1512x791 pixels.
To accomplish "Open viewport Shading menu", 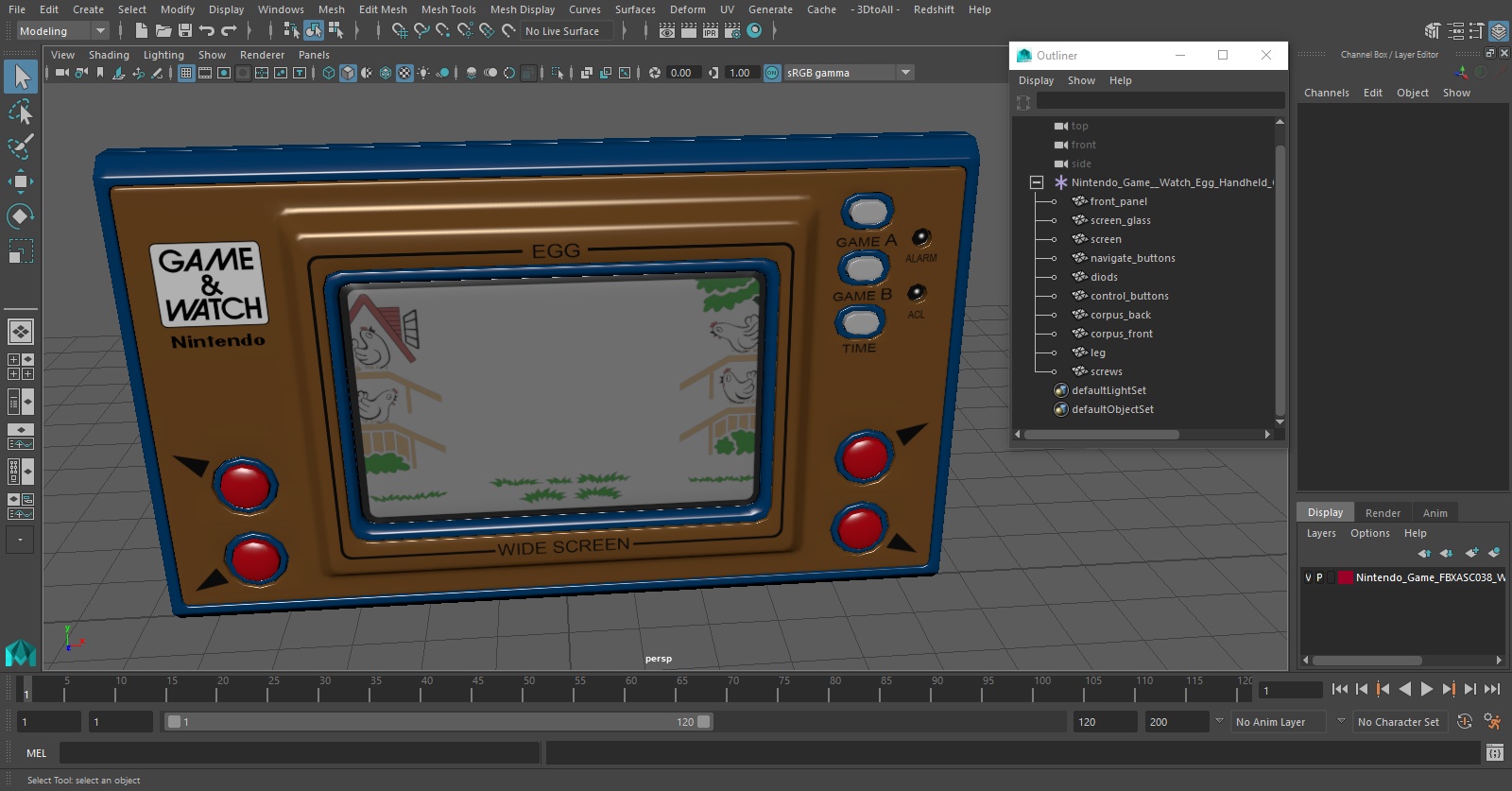I will point(109,55).
